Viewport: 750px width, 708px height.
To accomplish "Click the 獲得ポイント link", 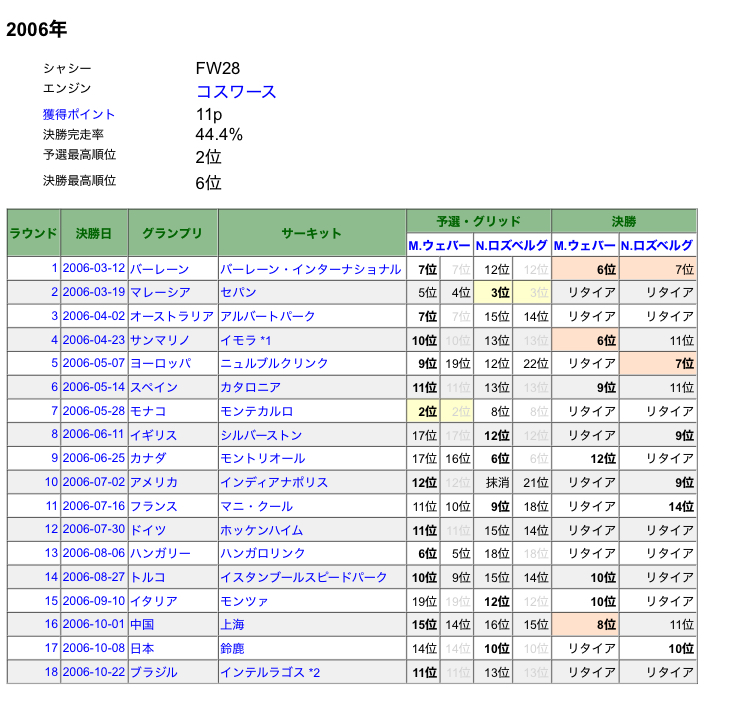I will [x=79, y=114].
